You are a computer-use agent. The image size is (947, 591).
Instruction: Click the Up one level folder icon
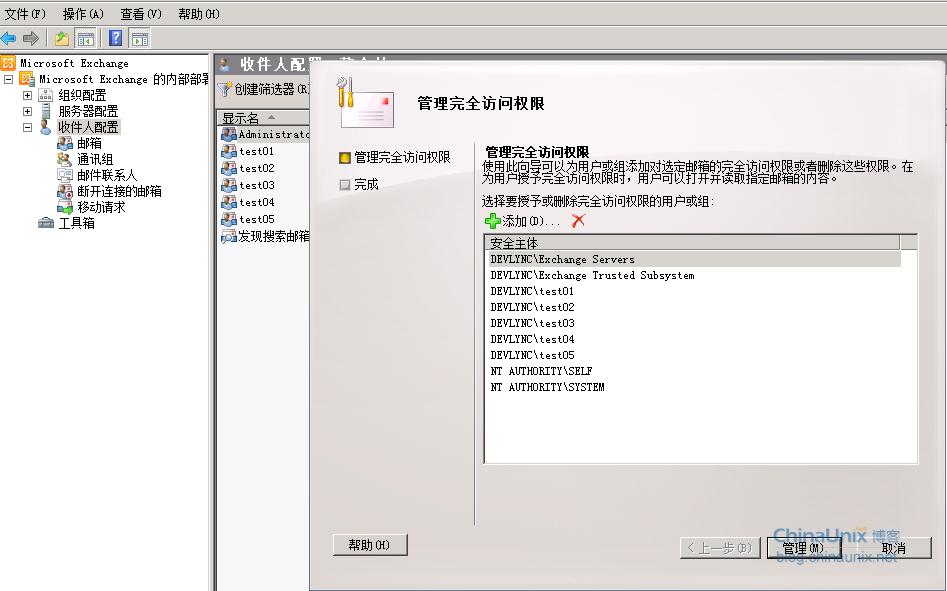62,39
